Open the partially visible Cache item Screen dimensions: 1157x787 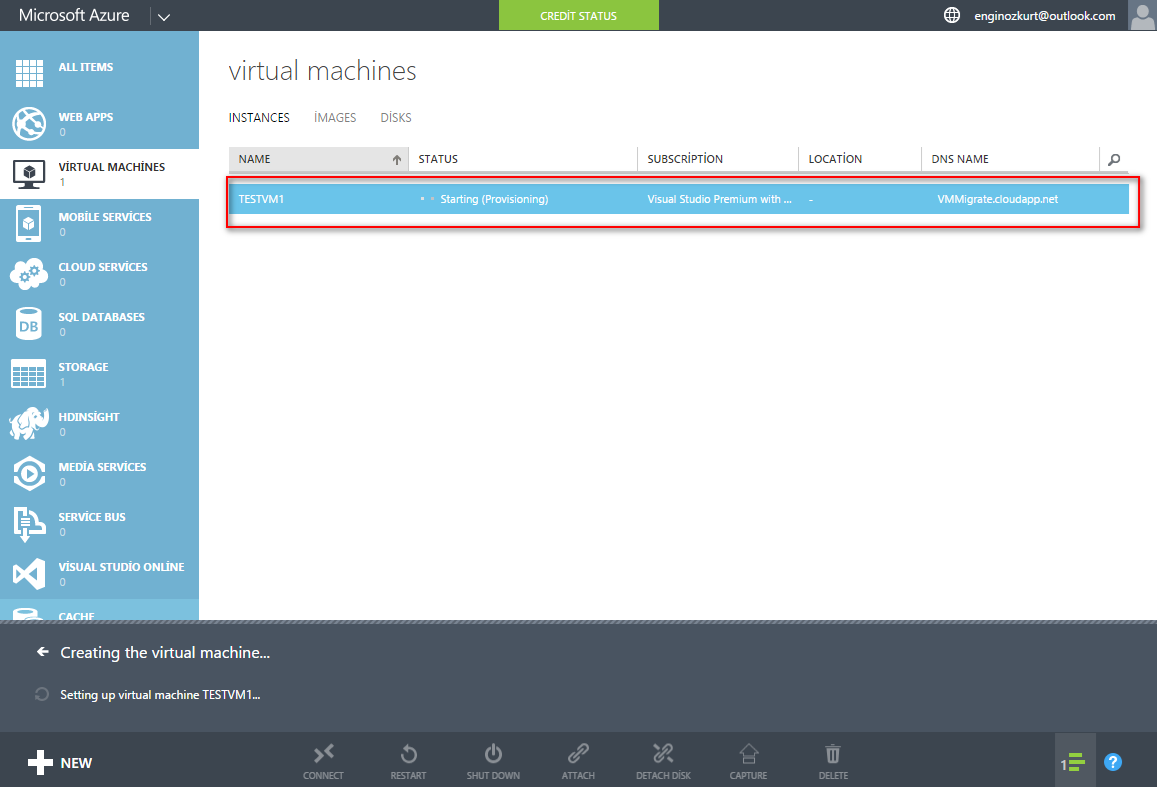pos(100,610)
